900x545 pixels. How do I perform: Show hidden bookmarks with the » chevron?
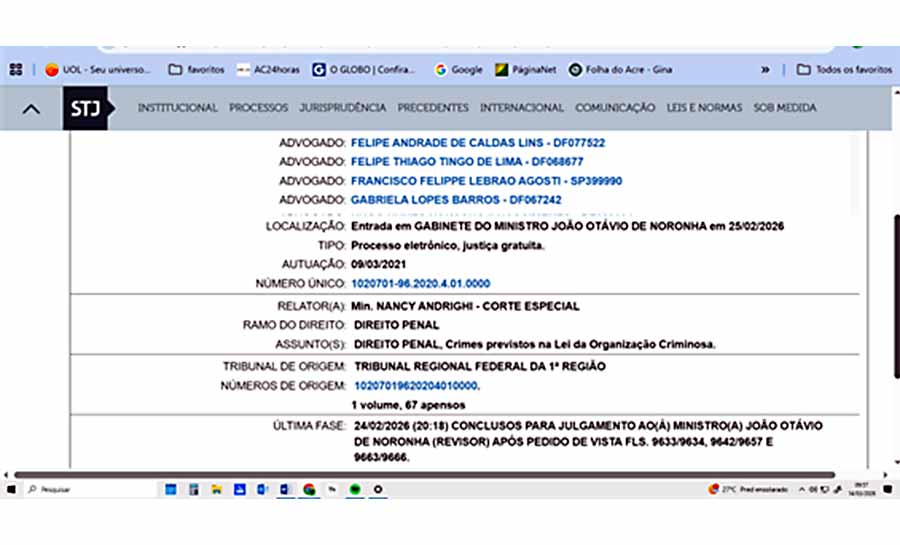766,70
